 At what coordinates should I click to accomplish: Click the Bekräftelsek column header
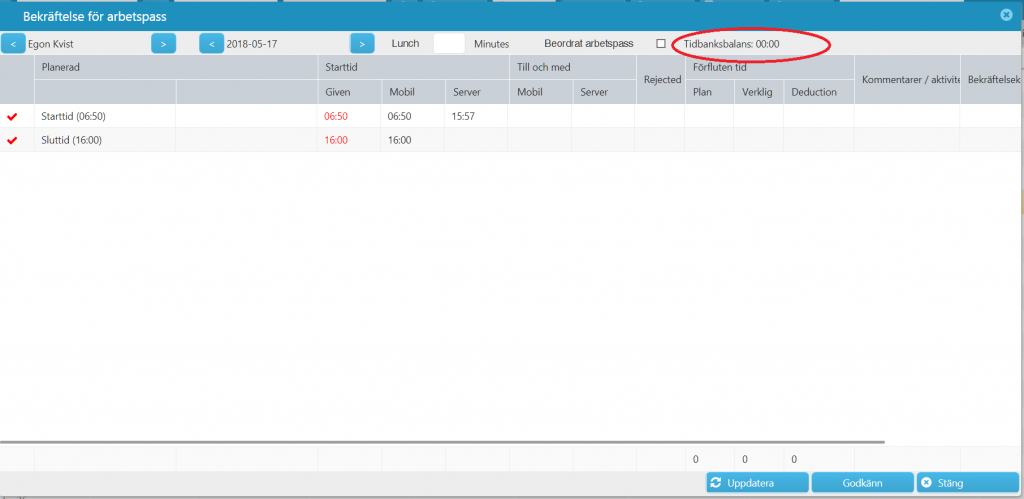click(x=992, y=80)
